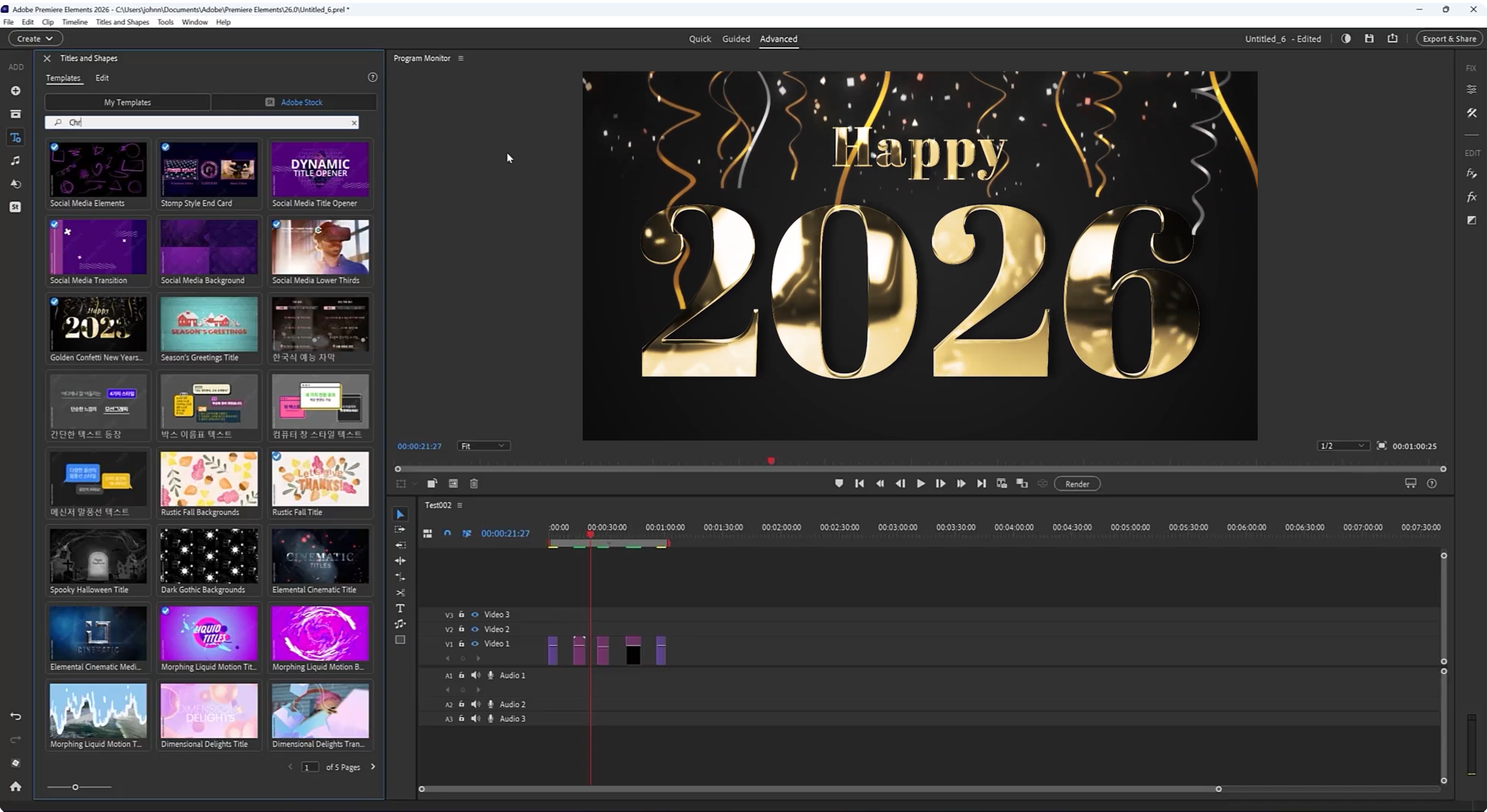Click the Render button
This screenshot has height=812, width=1487.
coord(1076,484)
